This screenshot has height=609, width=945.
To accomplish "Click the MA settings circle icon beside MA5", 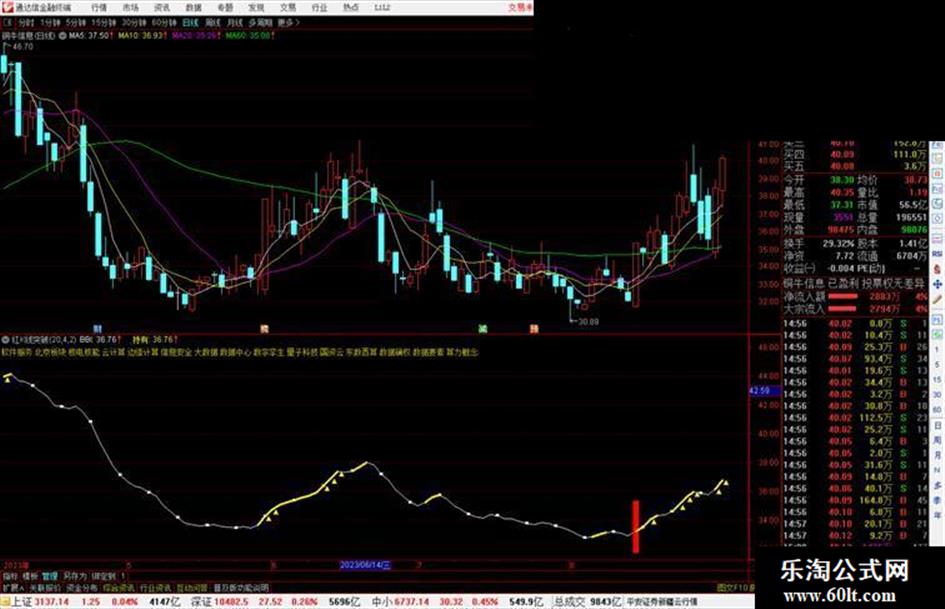I will [x=63, y=36].
